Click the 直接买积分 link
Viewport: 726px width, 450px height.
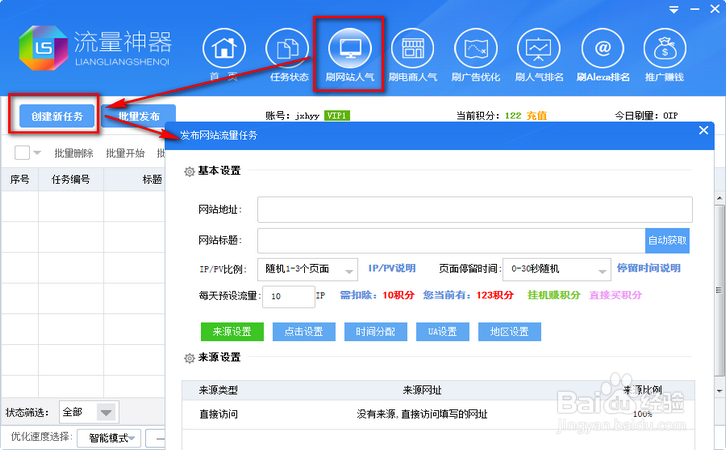click(x=615, y=295)
